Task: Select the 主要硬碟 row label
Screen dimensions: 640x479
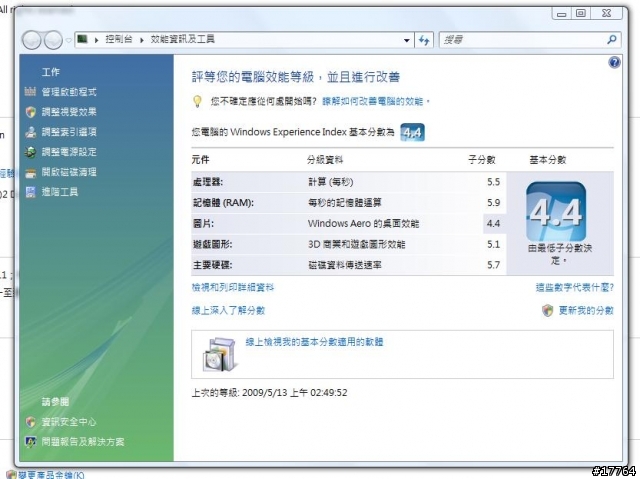Action: (x=212, y=265)
